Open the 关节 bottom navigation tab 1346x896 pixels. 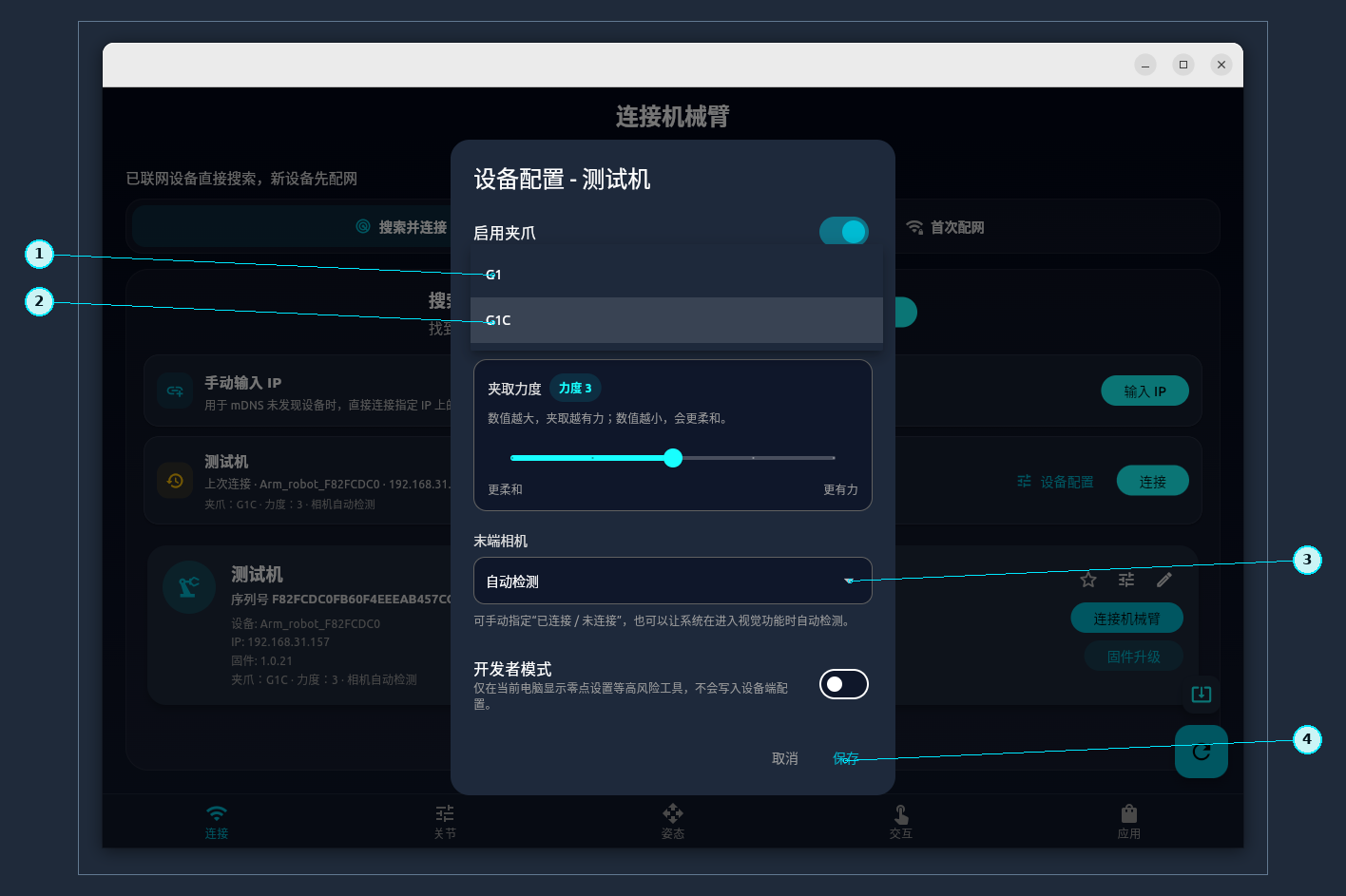point(445,822)
